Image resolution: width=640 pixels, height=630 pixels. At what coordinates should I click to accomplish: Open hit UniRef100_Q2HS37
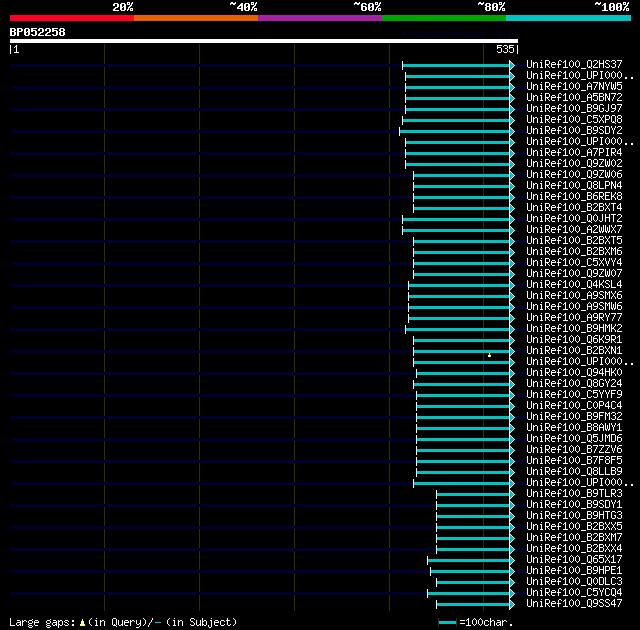(574, 64)
